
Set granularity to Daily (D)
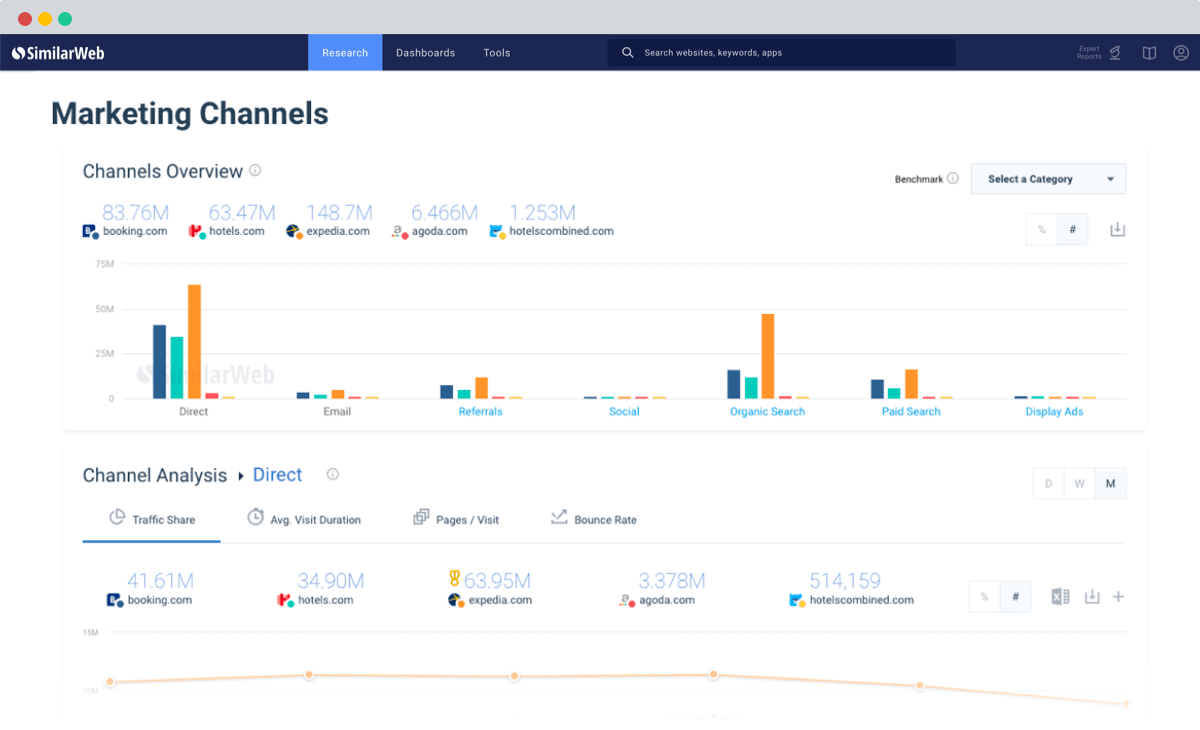pos(1049,484)
